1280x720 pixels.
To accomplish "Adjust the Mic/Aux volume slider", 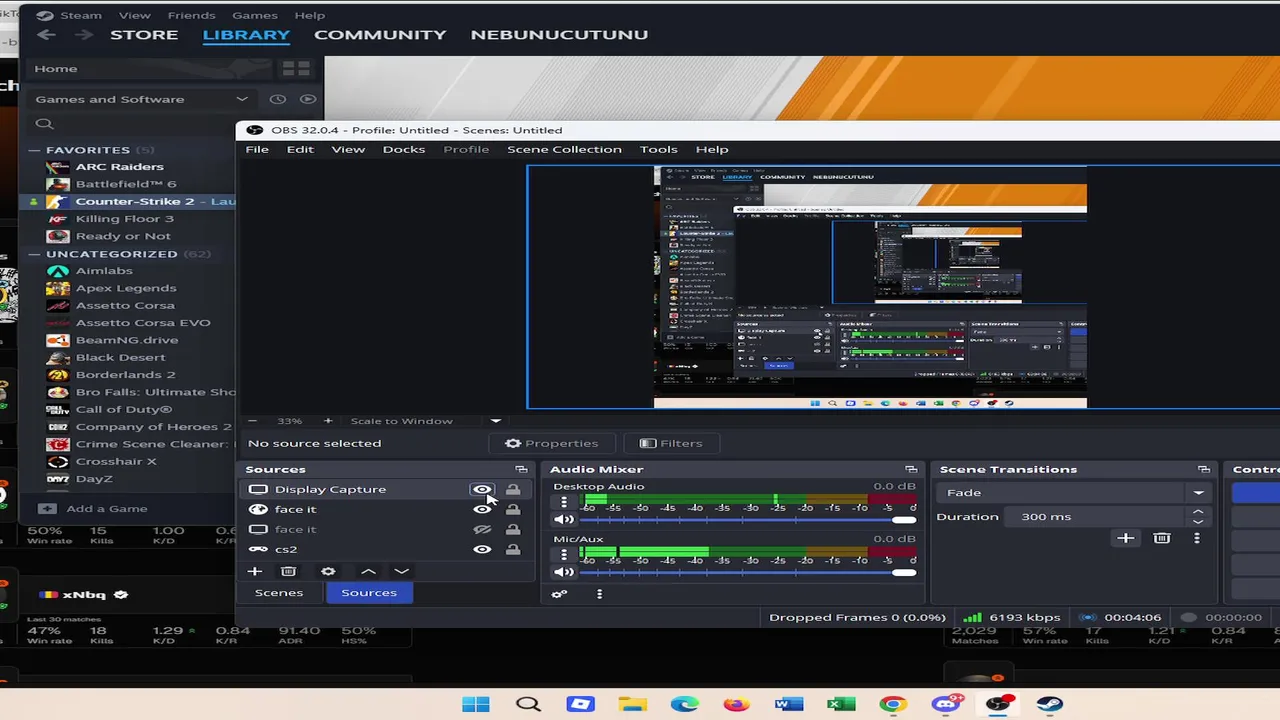I will click(747, 572).
